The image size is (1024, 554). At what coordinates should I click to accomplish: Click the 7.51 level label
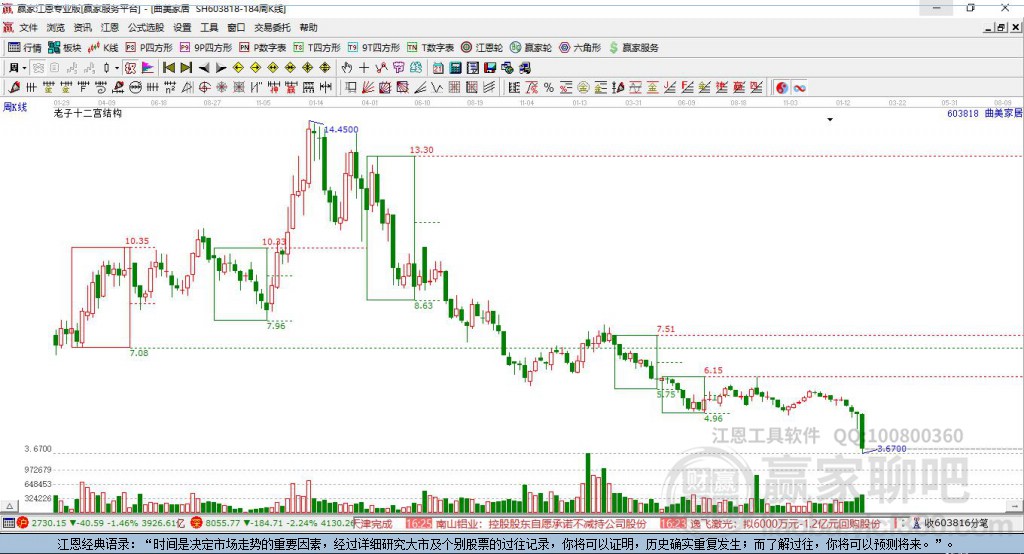tap(665, 329)
